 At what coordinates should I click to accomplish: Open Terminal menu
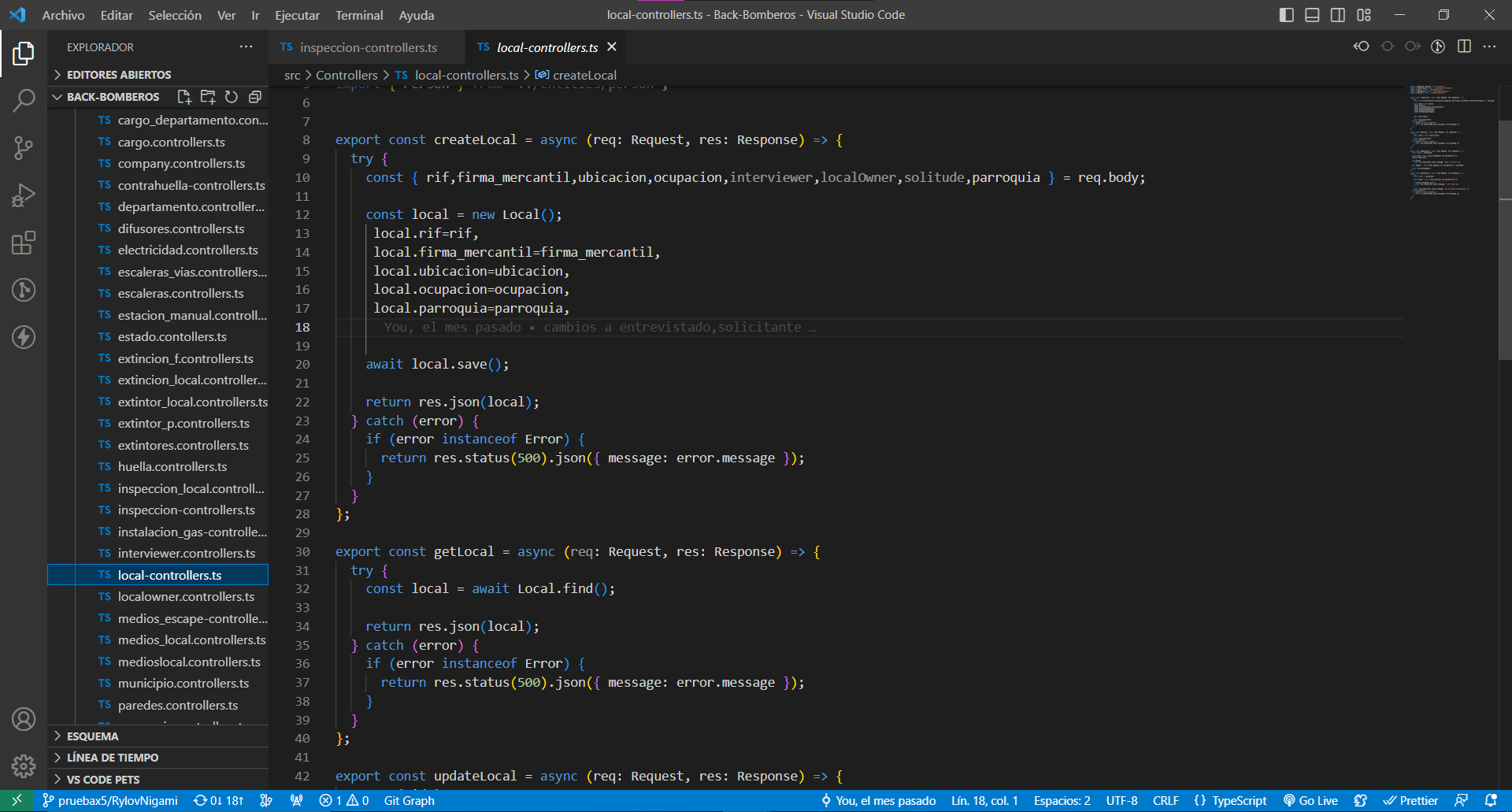(359, 15)
